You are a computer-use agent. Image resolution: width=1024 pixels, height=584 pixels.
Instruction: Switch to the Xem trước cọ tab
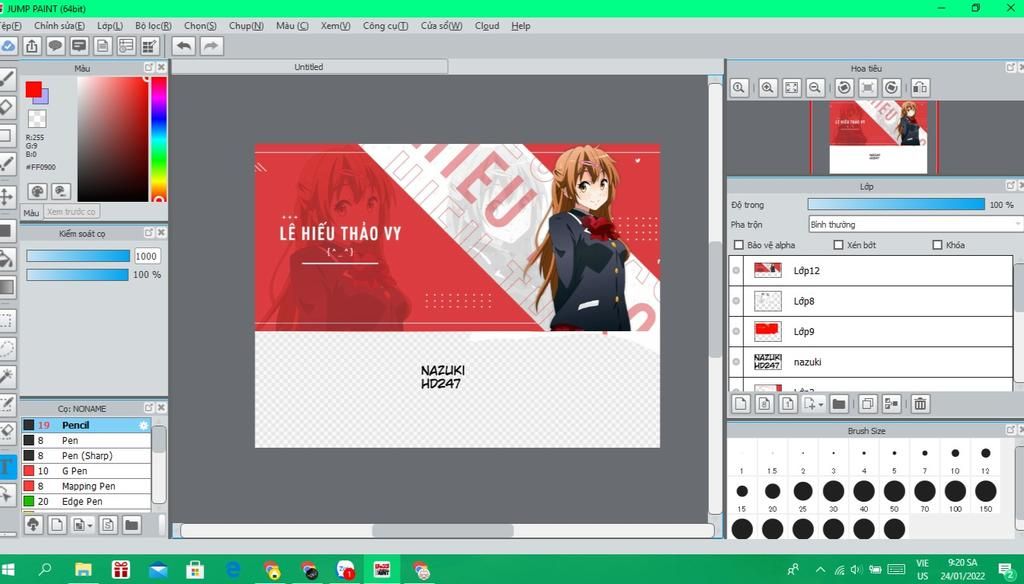click(x=71, y=212)
